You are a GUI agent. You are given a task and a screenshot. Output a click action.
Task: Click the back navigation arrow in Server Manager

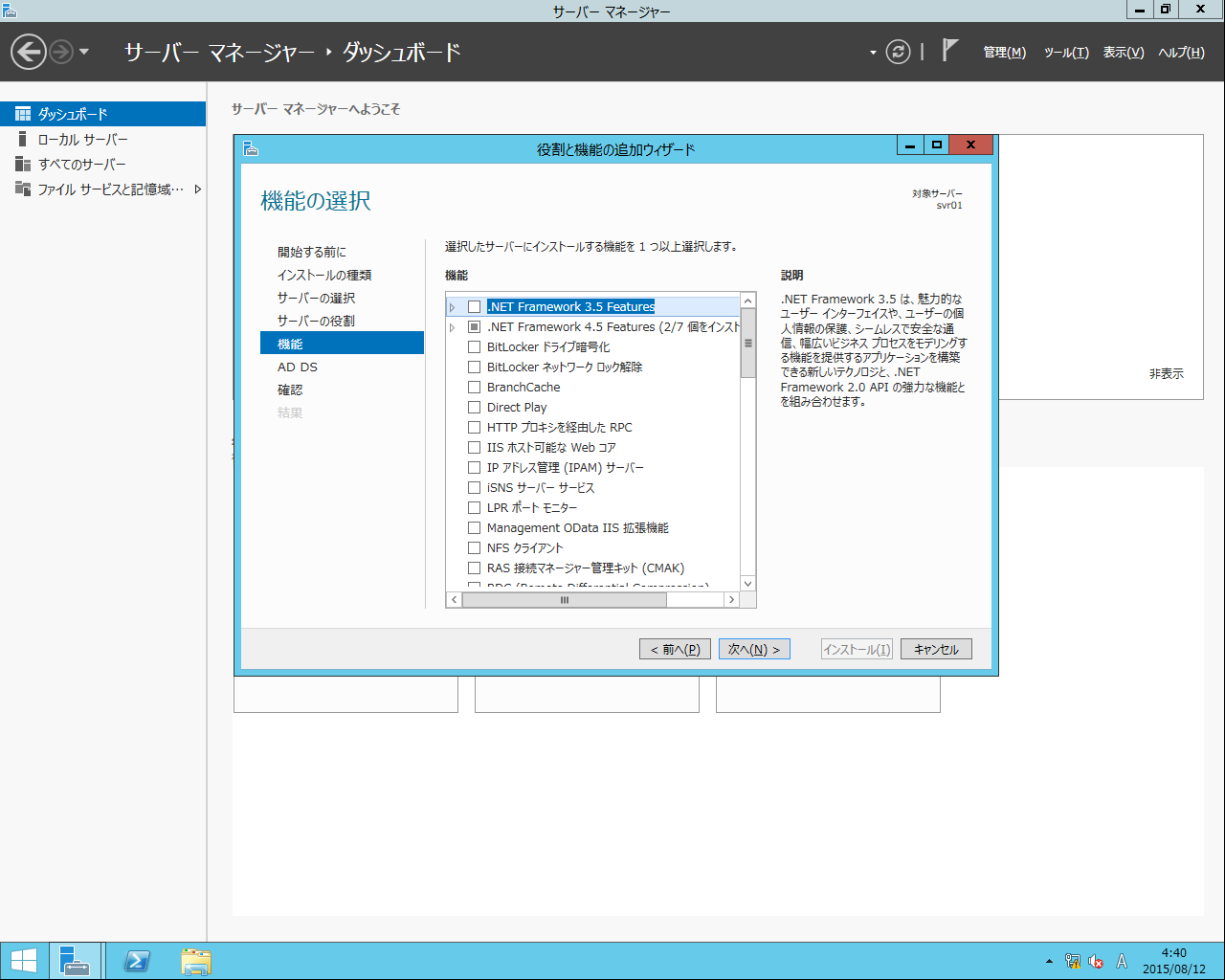tap(29, 52)
